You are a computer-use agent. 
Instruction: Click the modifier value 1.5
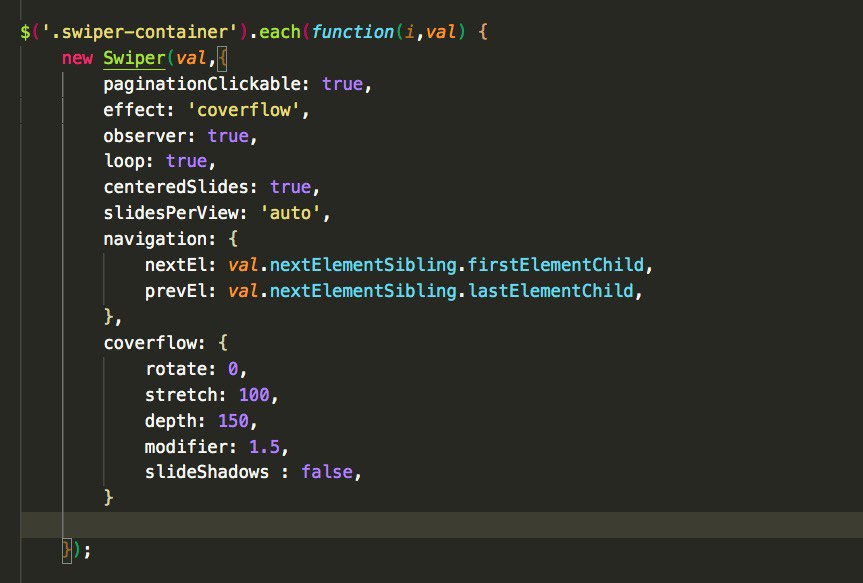[x=264, y=446]
